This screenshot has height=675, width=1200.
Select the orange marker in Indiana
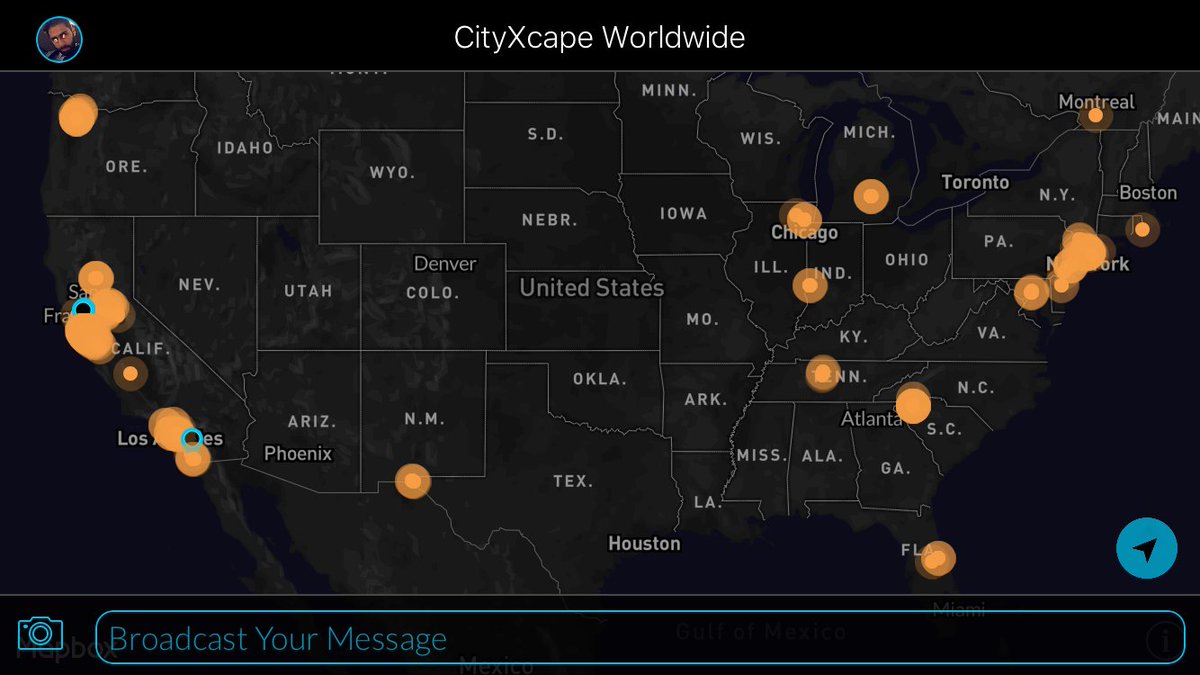(810, 286)
